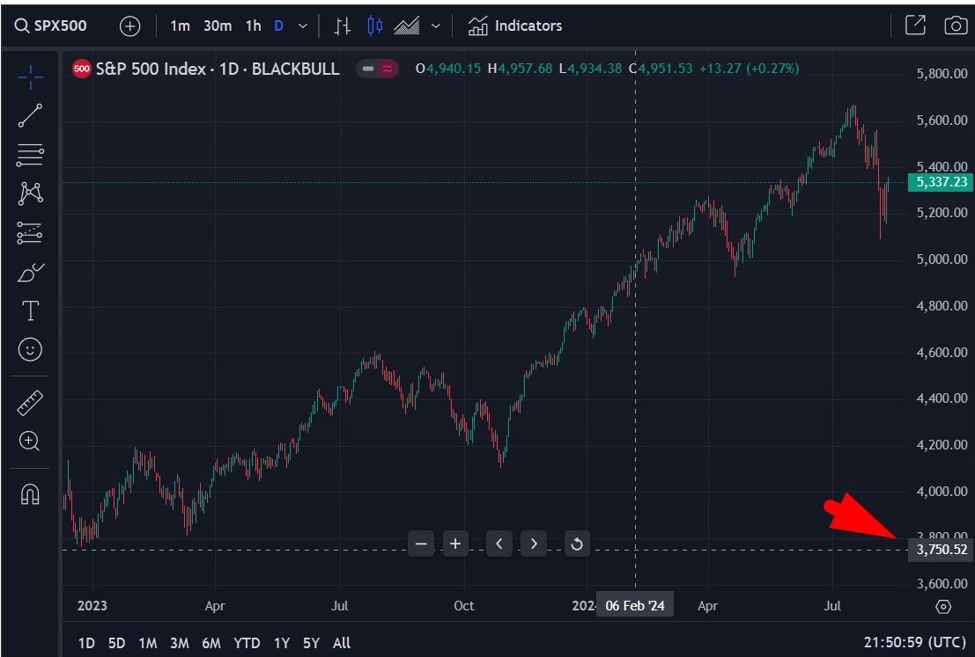975x657 pixels.
Task: Toggle the pink indicator pill beside BLACKBULL
Action: [x=389, y=70]
